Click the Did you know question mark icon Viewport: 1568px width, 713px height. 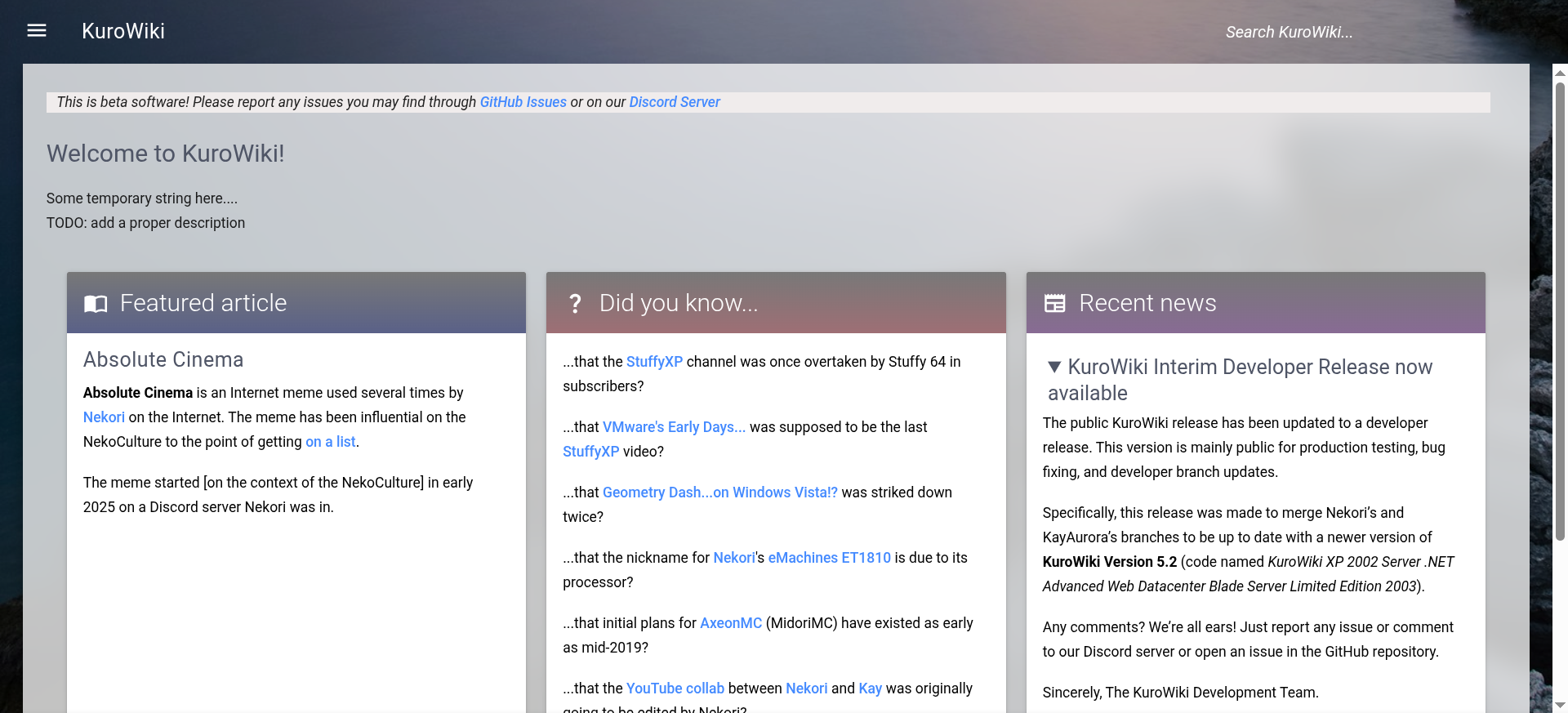(575, 304)
